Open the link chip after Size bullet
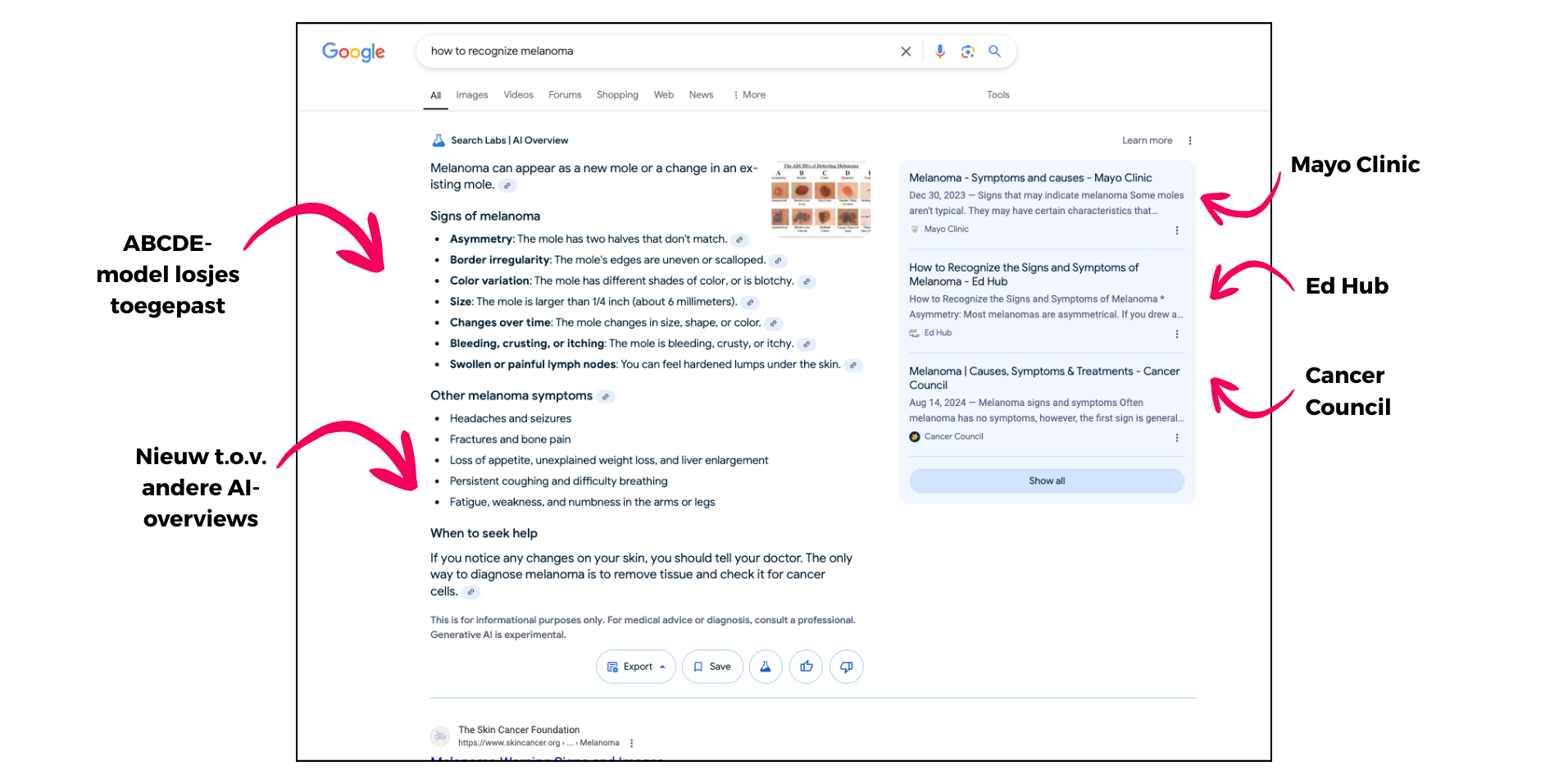 pos(750,303)
